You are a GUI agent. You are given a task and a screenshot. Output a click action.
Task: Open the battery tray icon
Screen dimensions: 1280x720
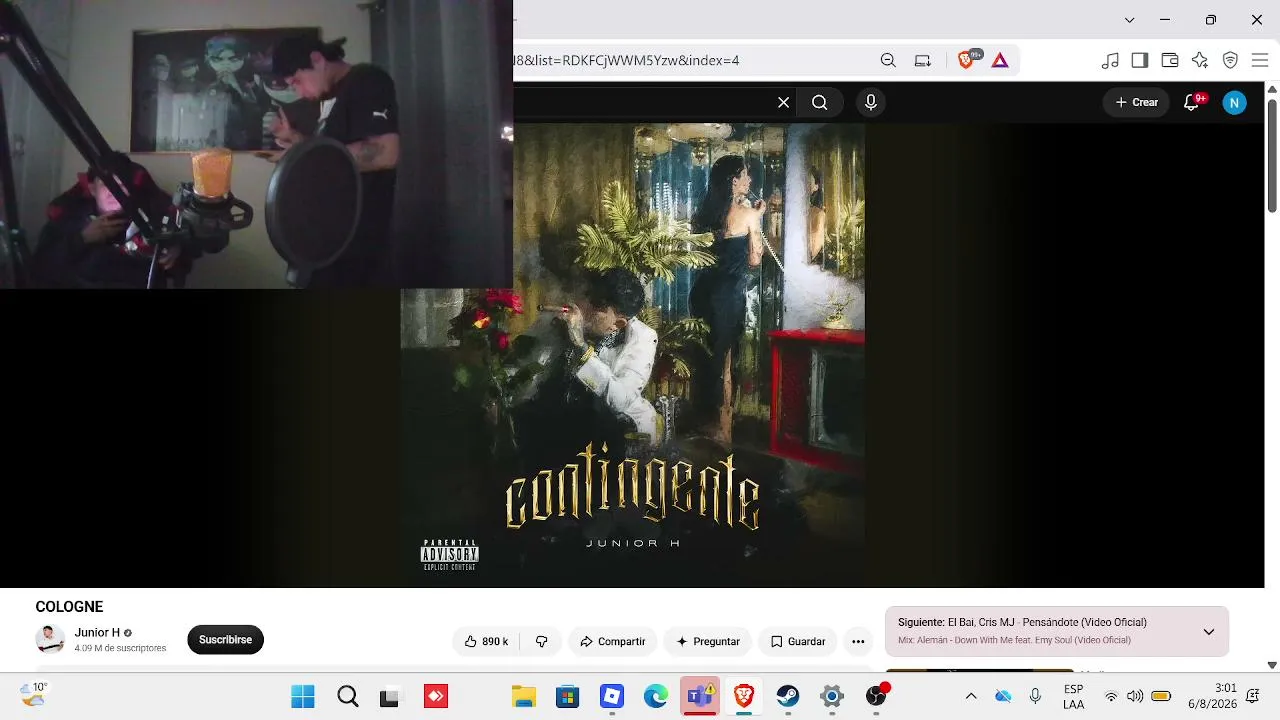coord(1161,696)
